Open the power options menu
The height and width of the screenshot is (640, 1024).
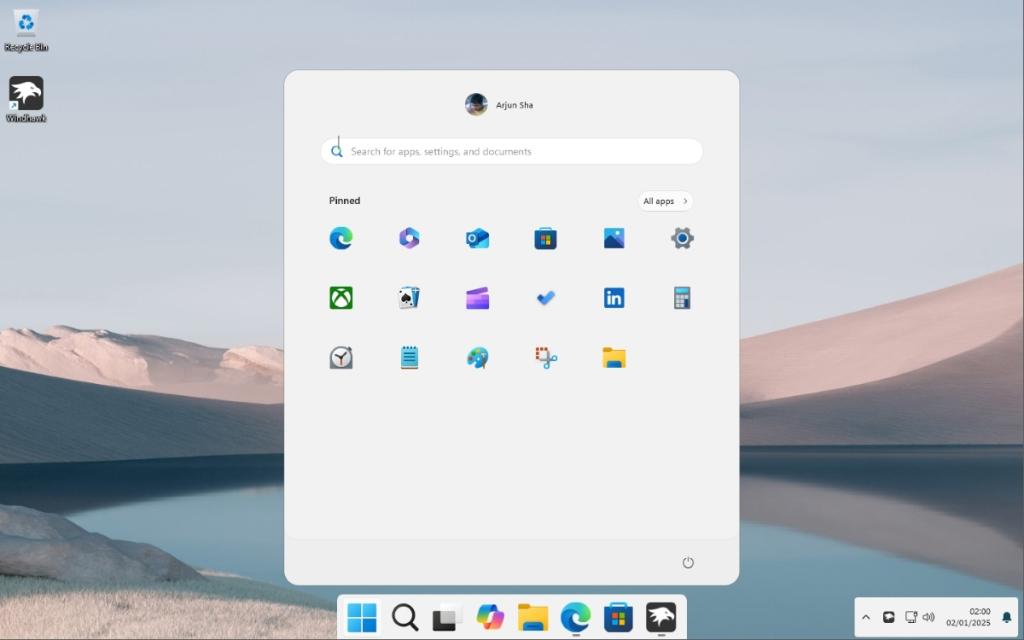point(687,562)
